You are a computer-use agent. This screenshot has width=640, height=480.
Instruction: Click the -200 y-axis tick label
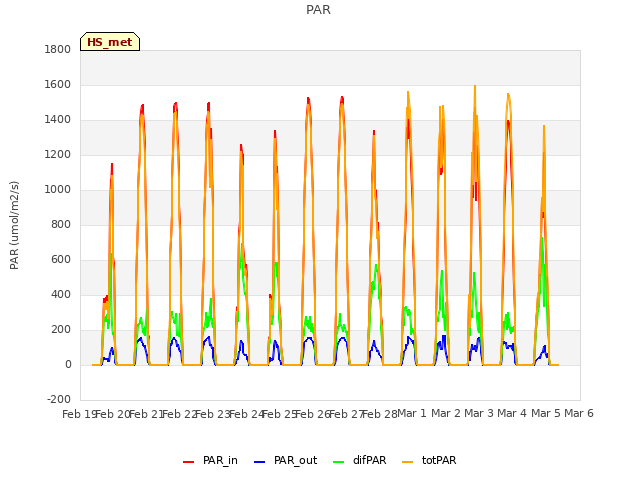point(59,399)
